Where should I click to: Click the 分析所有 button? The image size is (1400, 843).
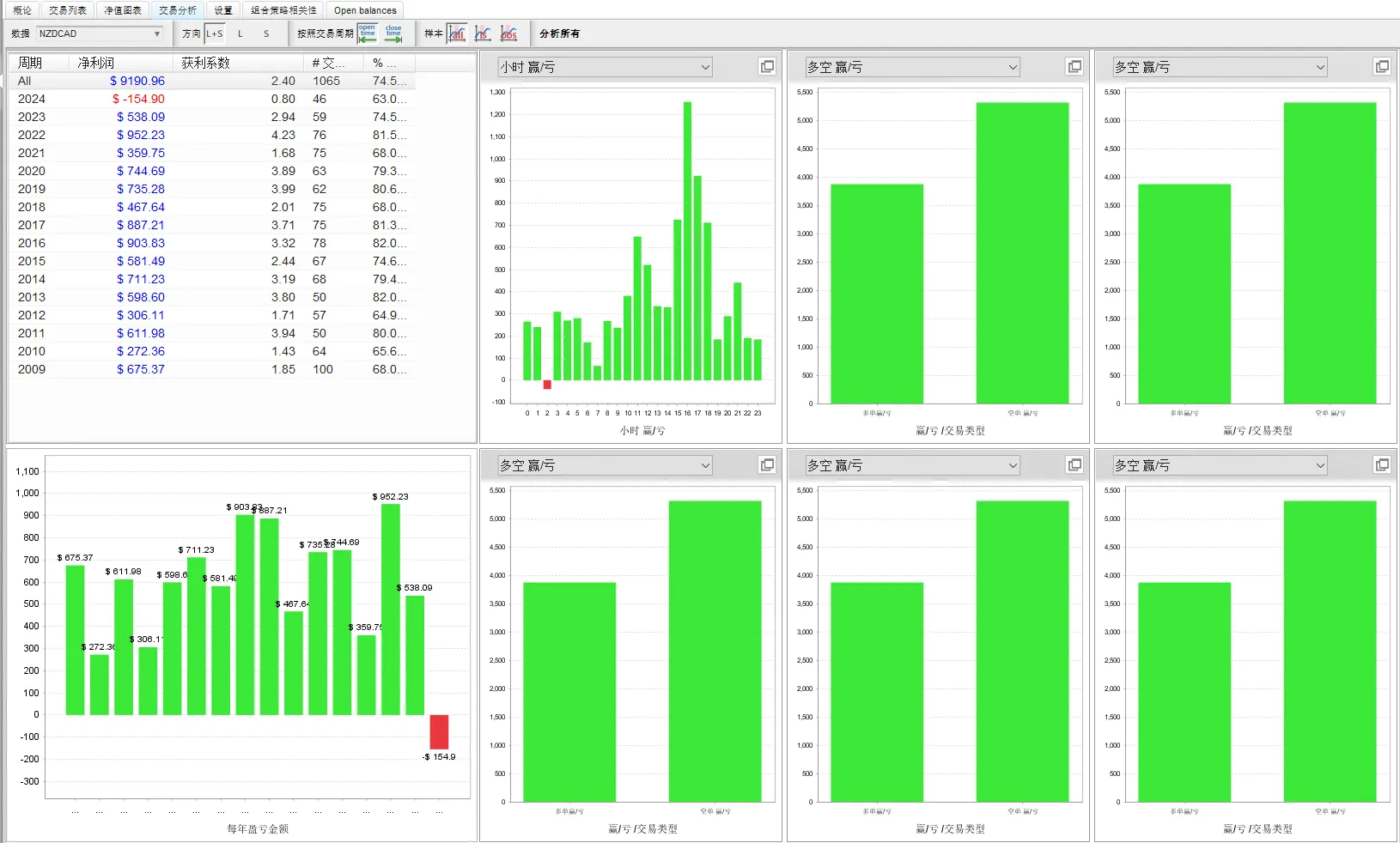tap(560, 33)
